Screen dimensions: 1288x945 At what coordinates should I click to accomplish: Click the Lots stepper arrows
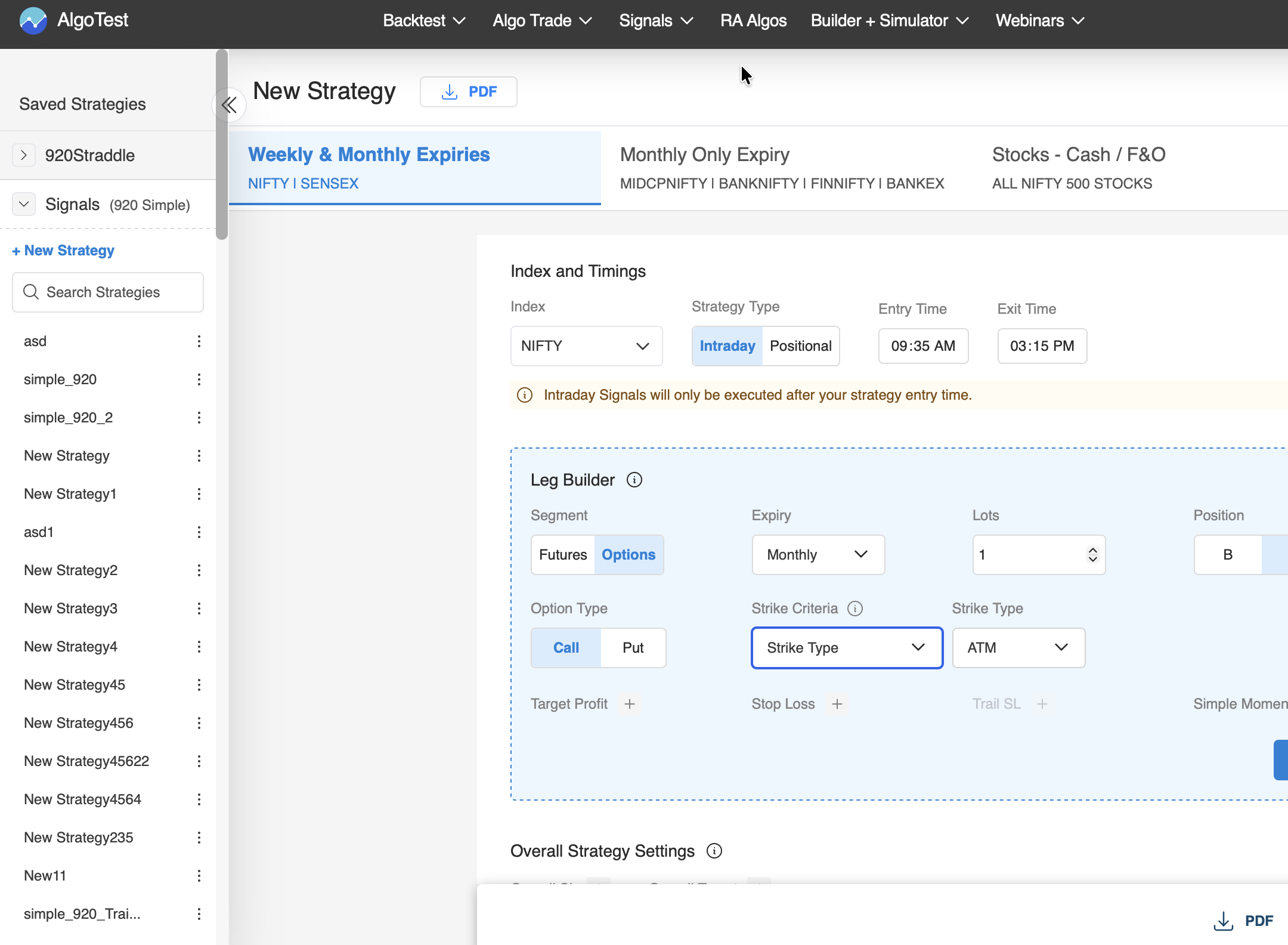coord(1092,555)
